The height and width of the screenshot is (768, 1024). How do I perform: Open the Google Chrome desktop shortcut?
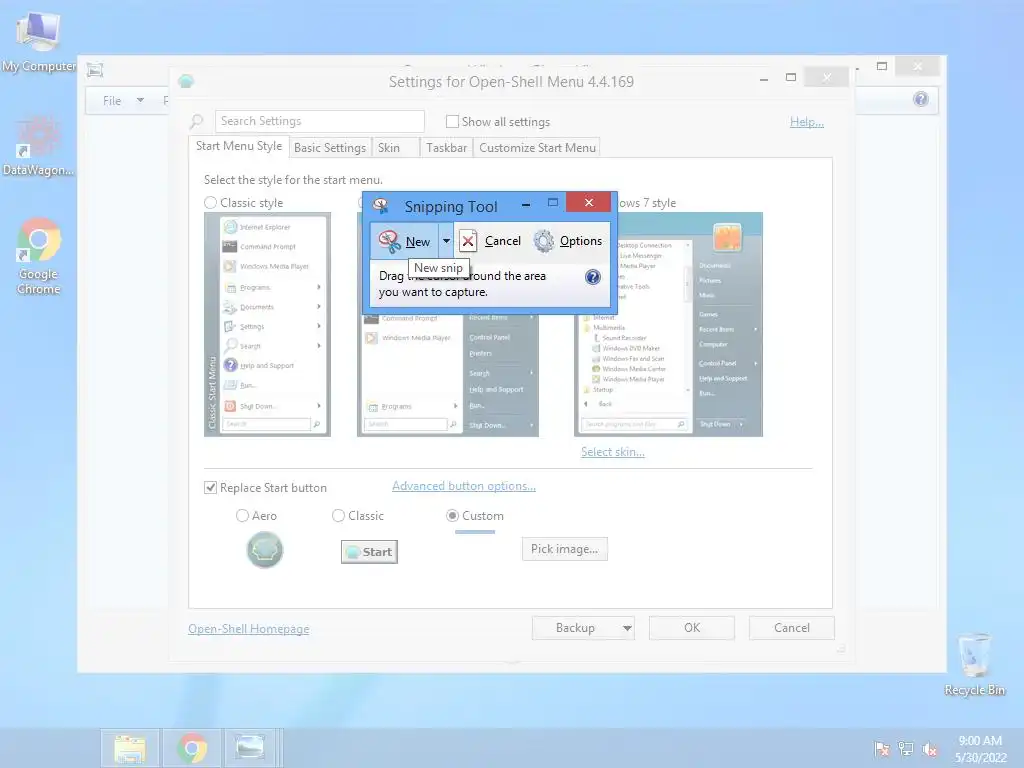(x=39, y=256)
